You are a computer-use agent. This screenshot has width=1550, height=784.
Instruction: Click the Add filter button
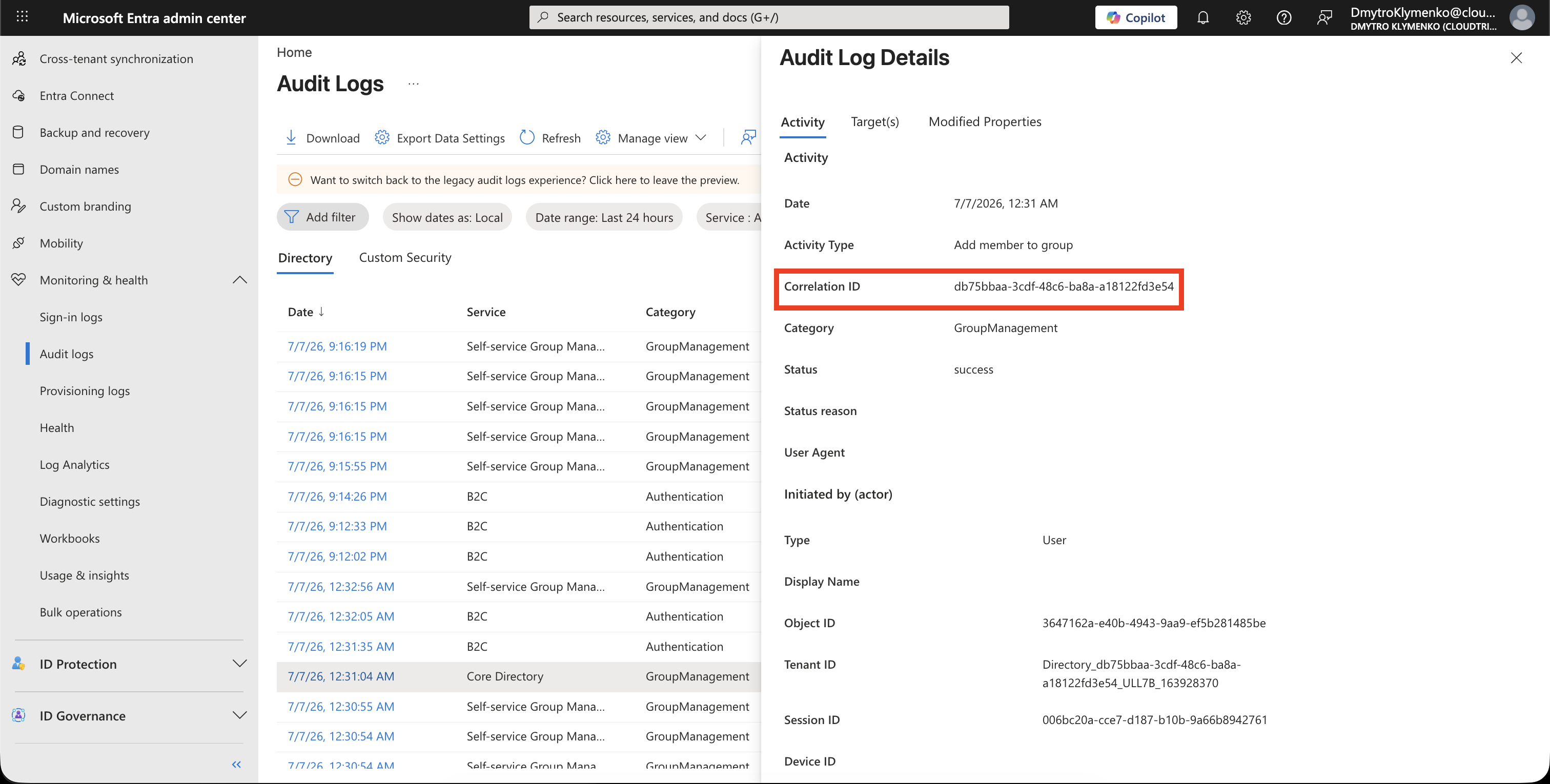click(x=322, y=217)
